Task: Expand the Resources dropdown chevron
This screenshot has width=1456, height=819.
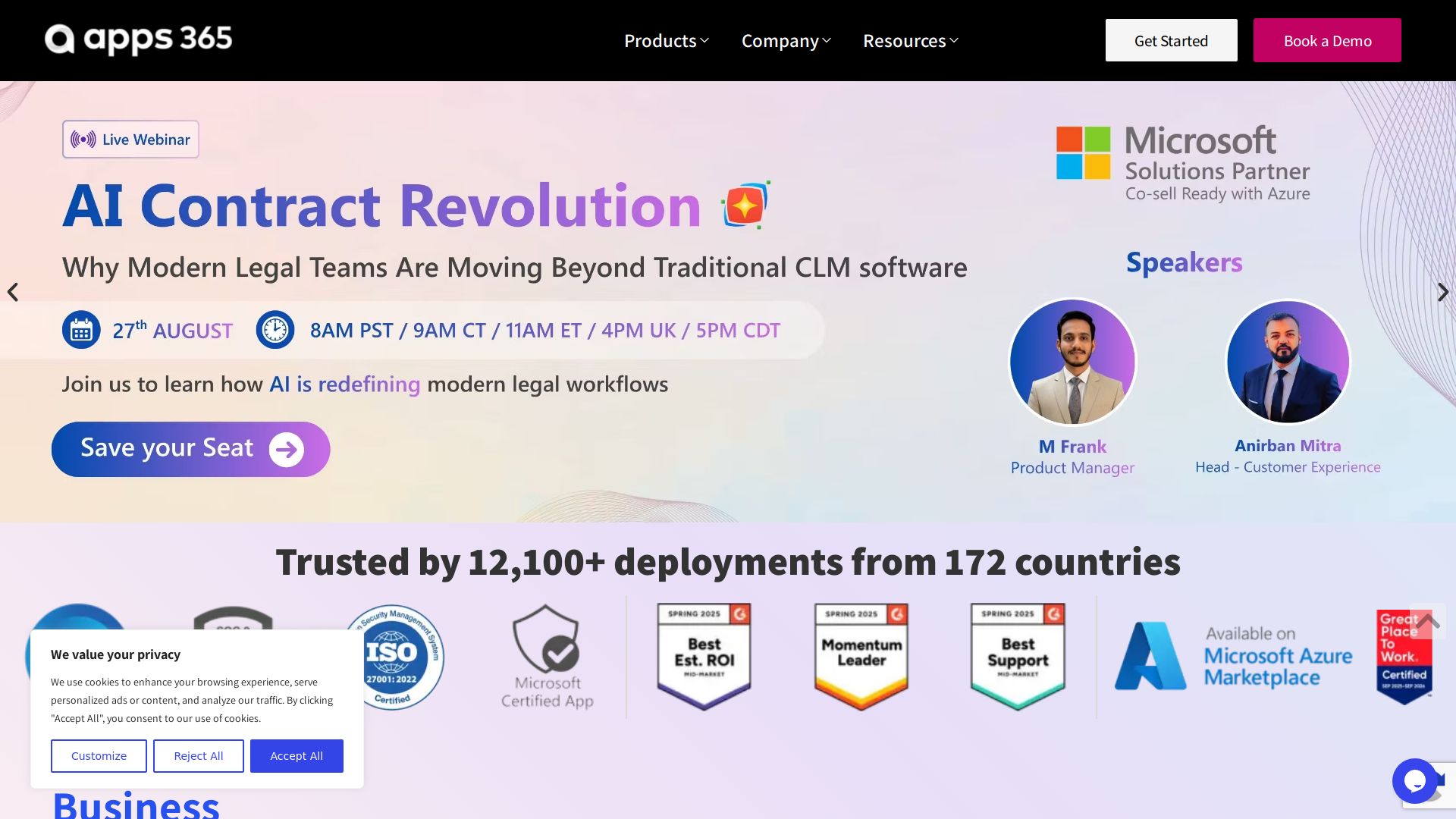Action: click(954, 41)
